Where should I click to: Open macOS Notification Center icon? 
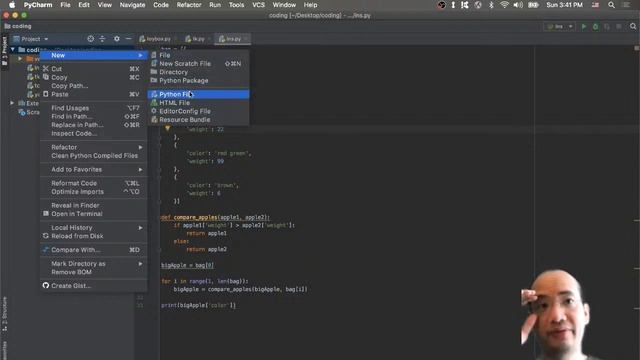point(626,5)
